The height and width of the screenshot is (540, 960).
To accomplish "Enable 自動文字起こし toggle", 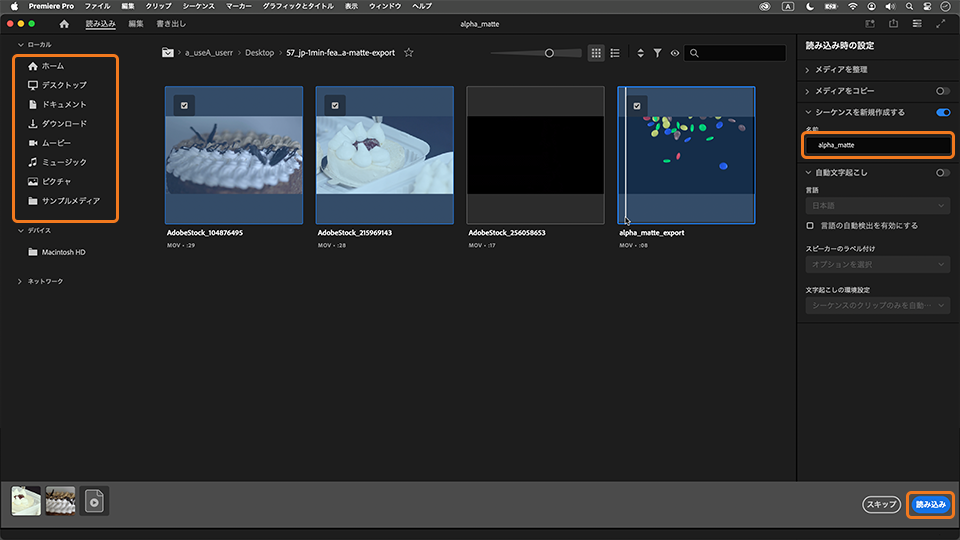I will 942,173.
